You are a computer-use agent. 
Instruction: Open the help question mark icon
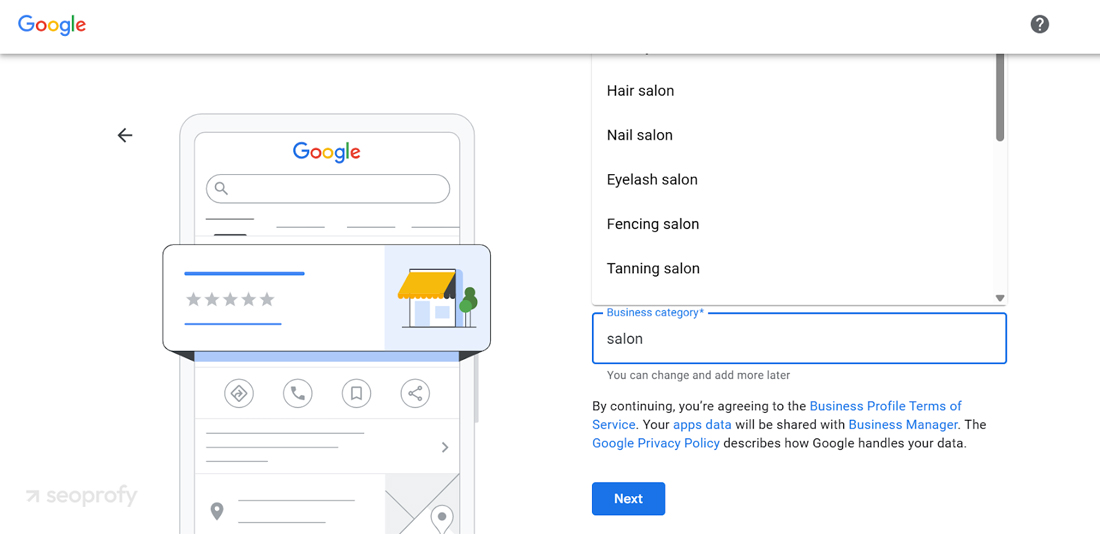1040,24
